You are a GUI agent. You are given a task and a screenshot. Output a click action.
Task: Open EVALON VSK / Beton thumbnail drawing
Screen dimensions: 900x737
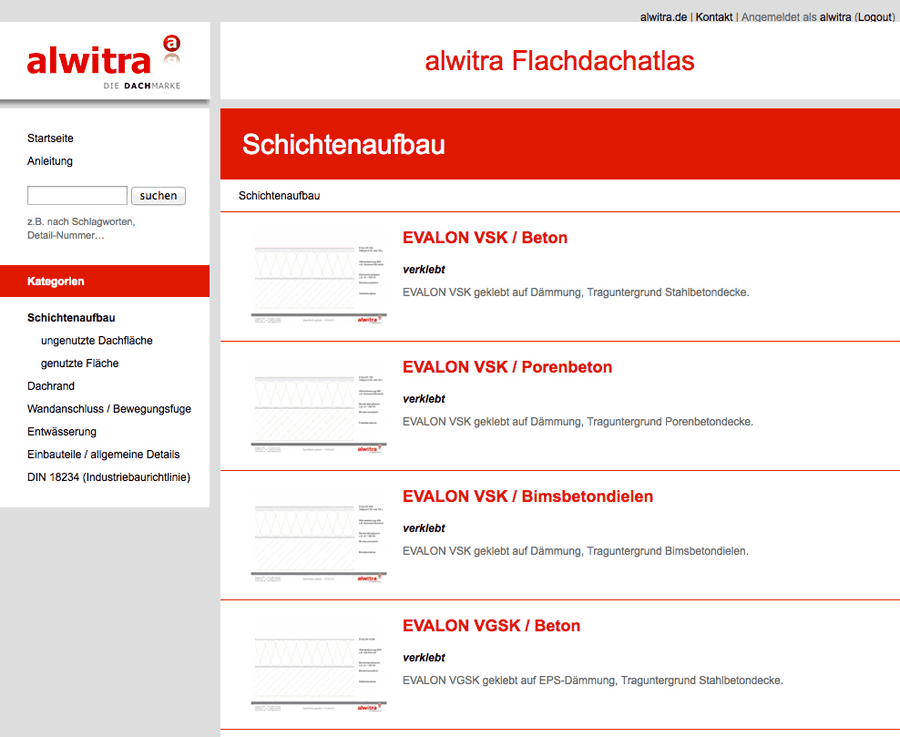point(319,278)
